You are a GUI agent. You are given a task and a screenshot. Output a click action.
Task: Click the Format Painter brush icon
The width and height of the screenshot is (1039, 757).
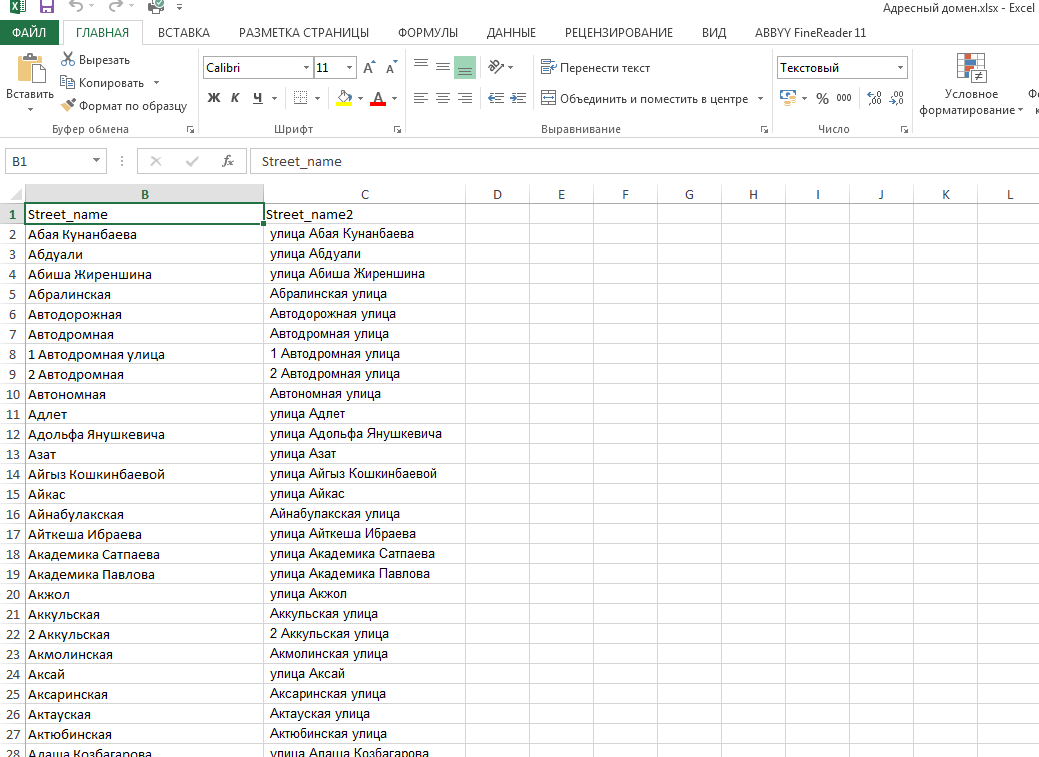pos(68,106)
